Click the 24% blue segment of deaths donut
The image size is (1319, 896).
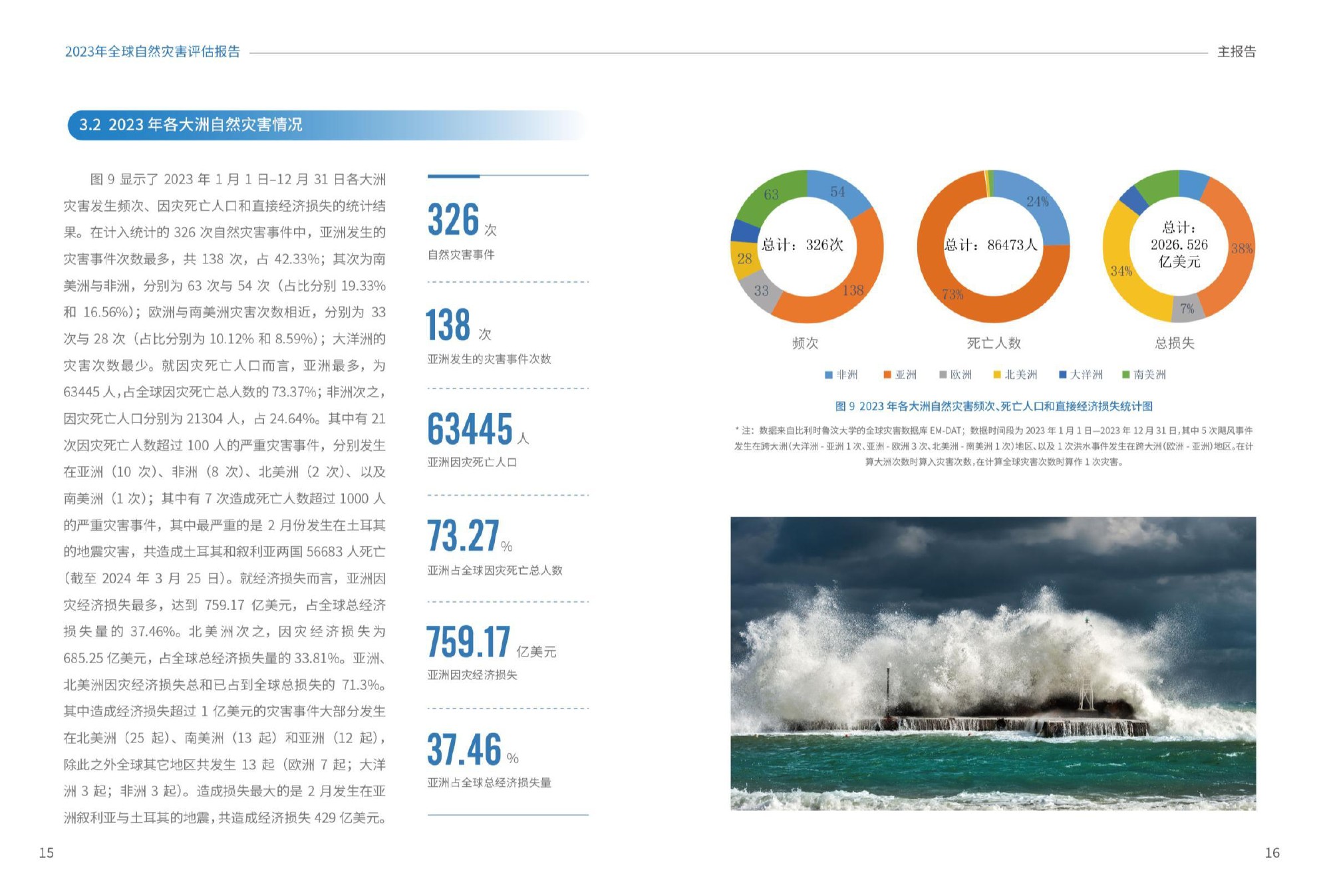tap(1037, 202)
